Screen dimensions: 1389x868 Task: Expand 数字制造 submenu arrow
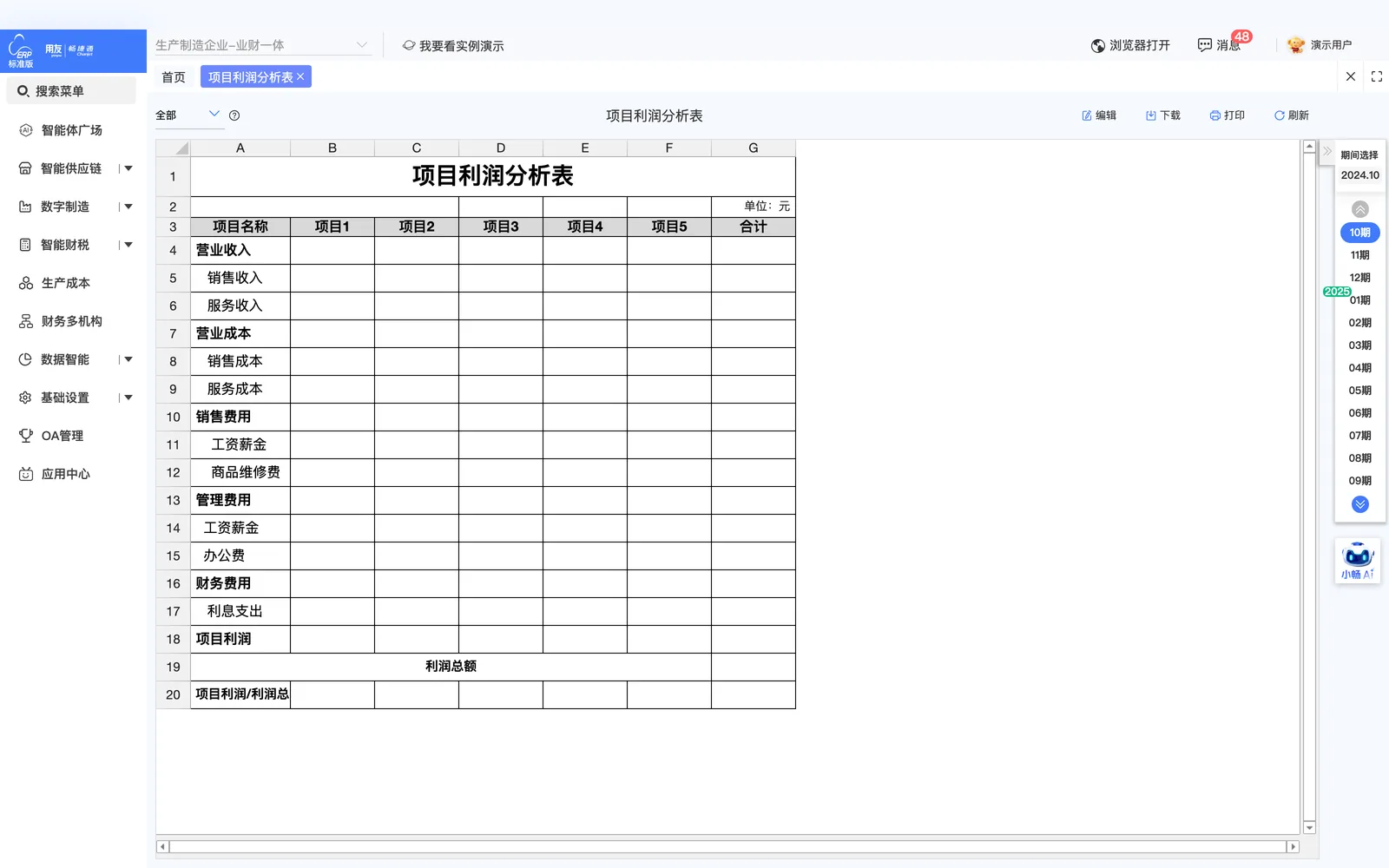[128, 207]
